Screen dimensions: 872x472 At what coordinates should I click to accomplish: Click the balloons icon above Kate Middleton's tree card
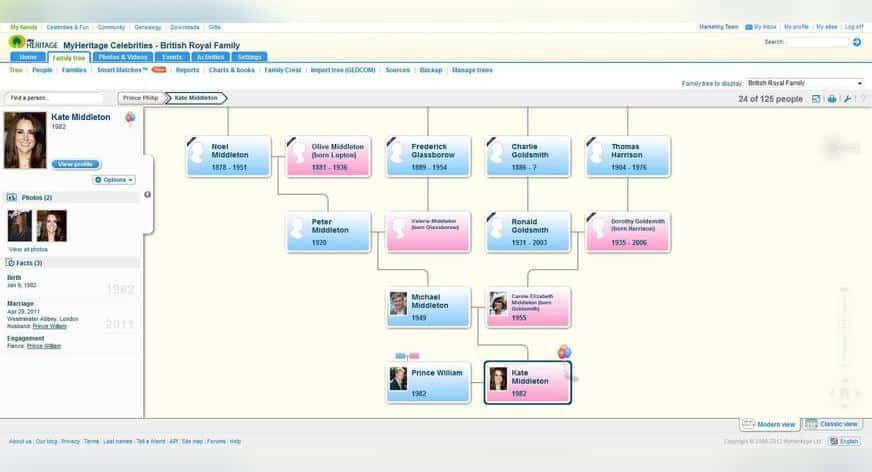(564, 352)
